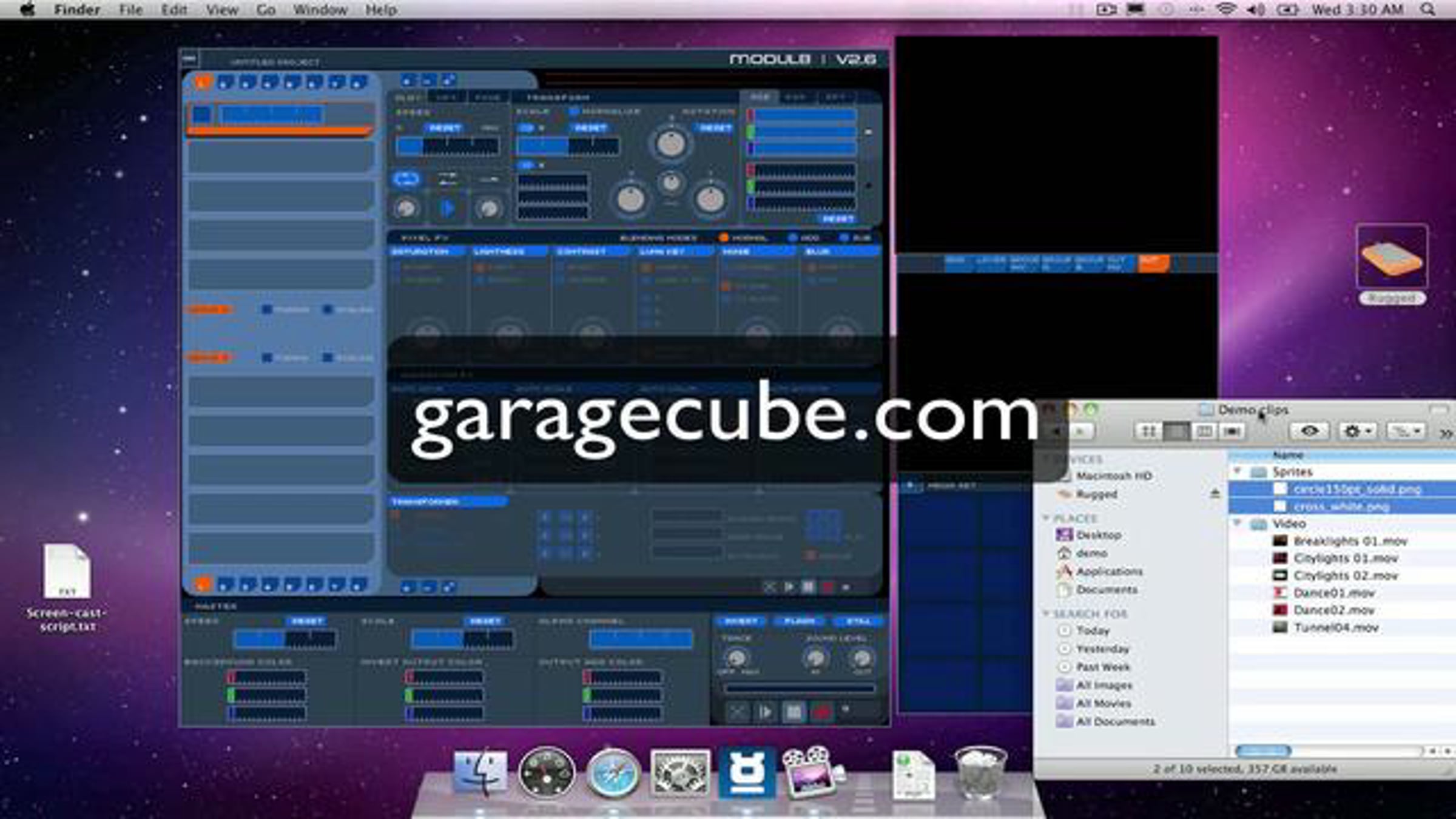Viewport: 1456px width, 819px height.
Task: Click the Modul8 window menu icon at top-left
Action: point(189,59)
